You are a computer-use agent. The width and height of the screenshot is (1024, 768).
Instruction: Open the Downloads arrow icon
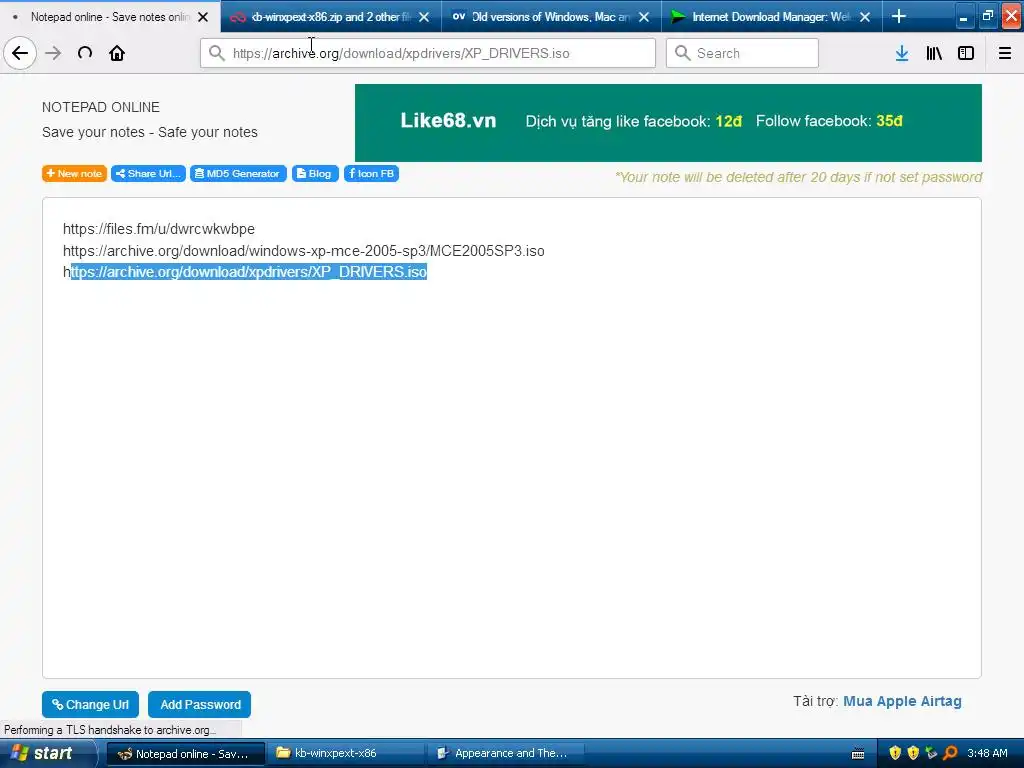click(902, 53)
